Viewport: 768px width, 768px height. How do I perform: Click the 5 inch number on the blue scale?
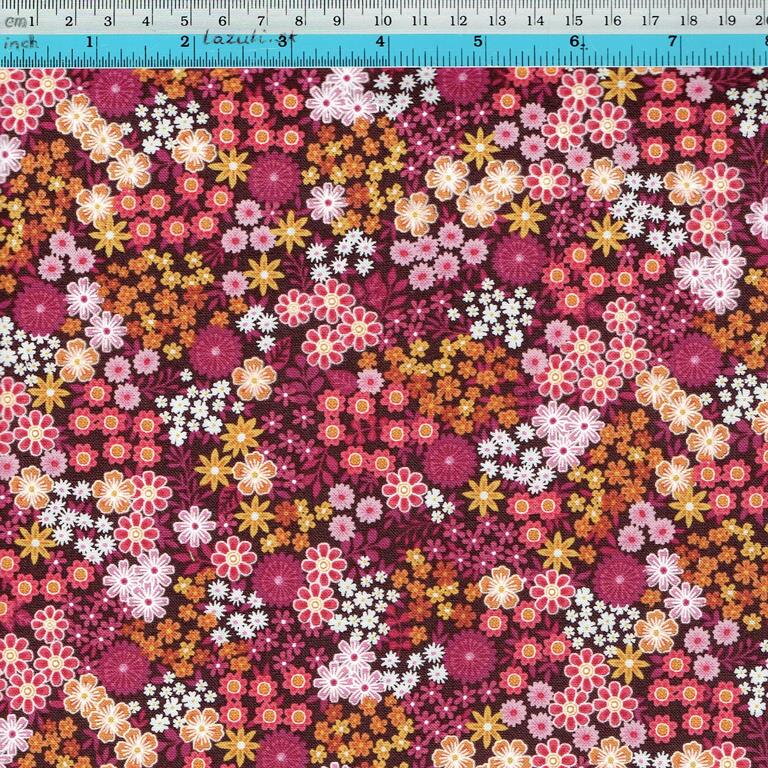(x=479, y=42)
